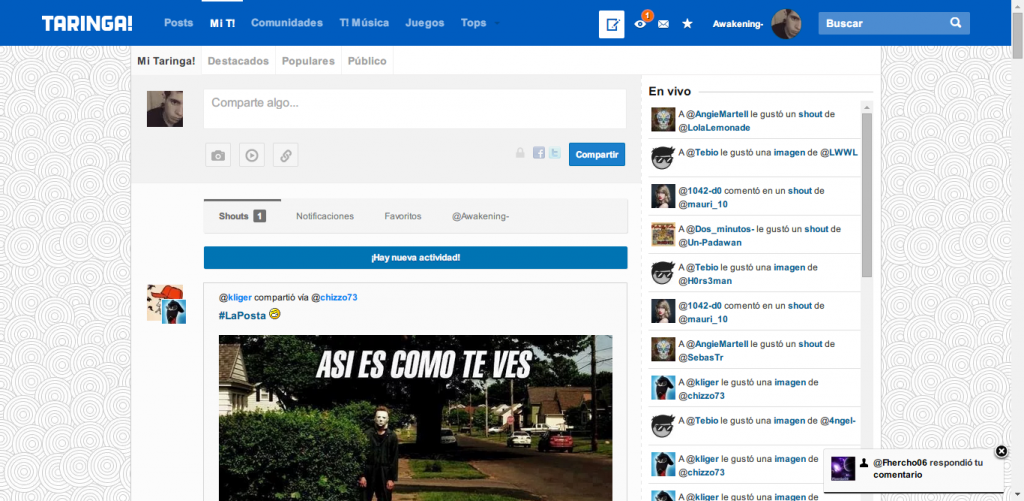Click the En vivo panel scrollbar thumb

click(867, 195)
